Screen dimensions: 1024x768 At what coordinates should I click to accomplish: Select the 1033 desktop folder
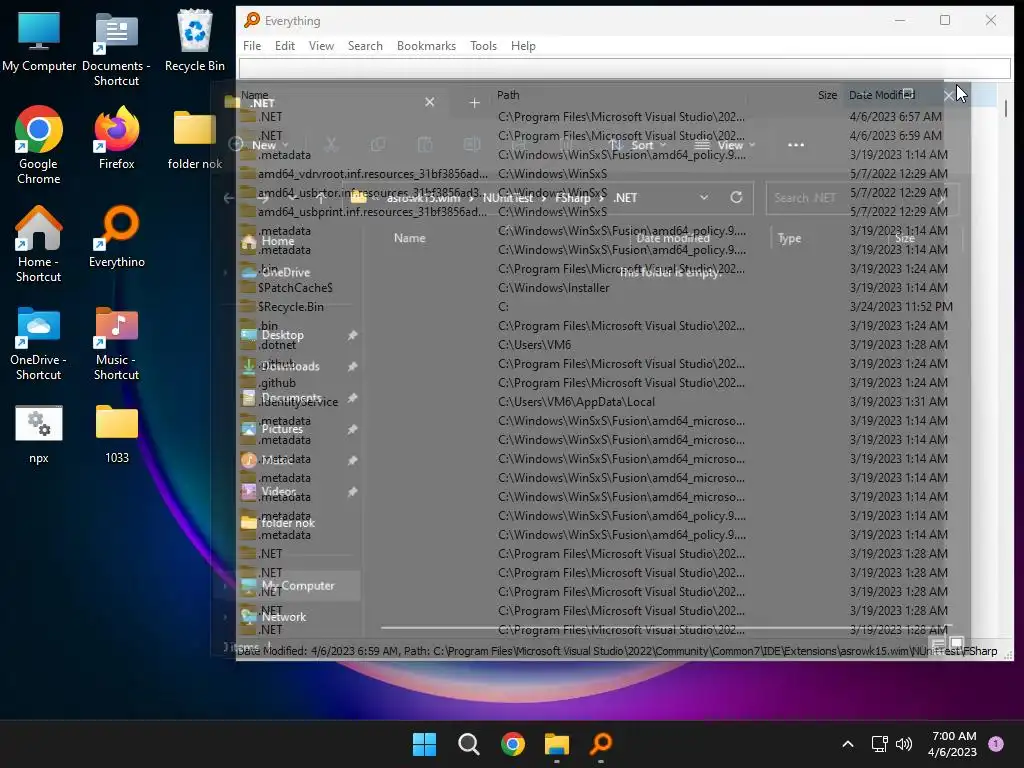point(116,434)
